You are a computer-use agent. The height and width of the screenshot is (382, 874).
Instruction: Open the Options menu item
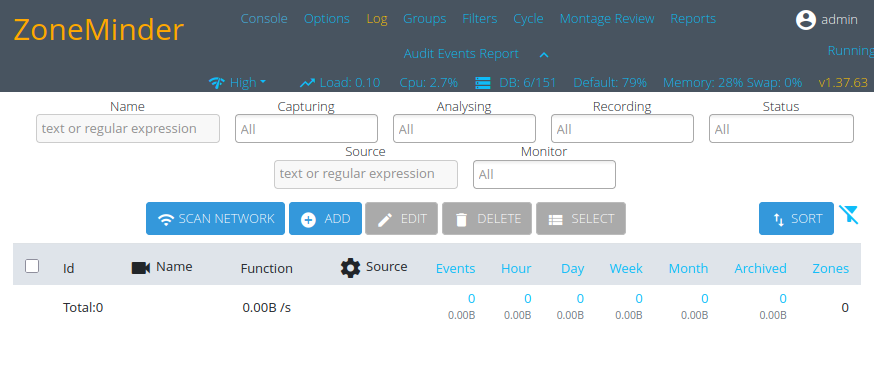[327, 18]
